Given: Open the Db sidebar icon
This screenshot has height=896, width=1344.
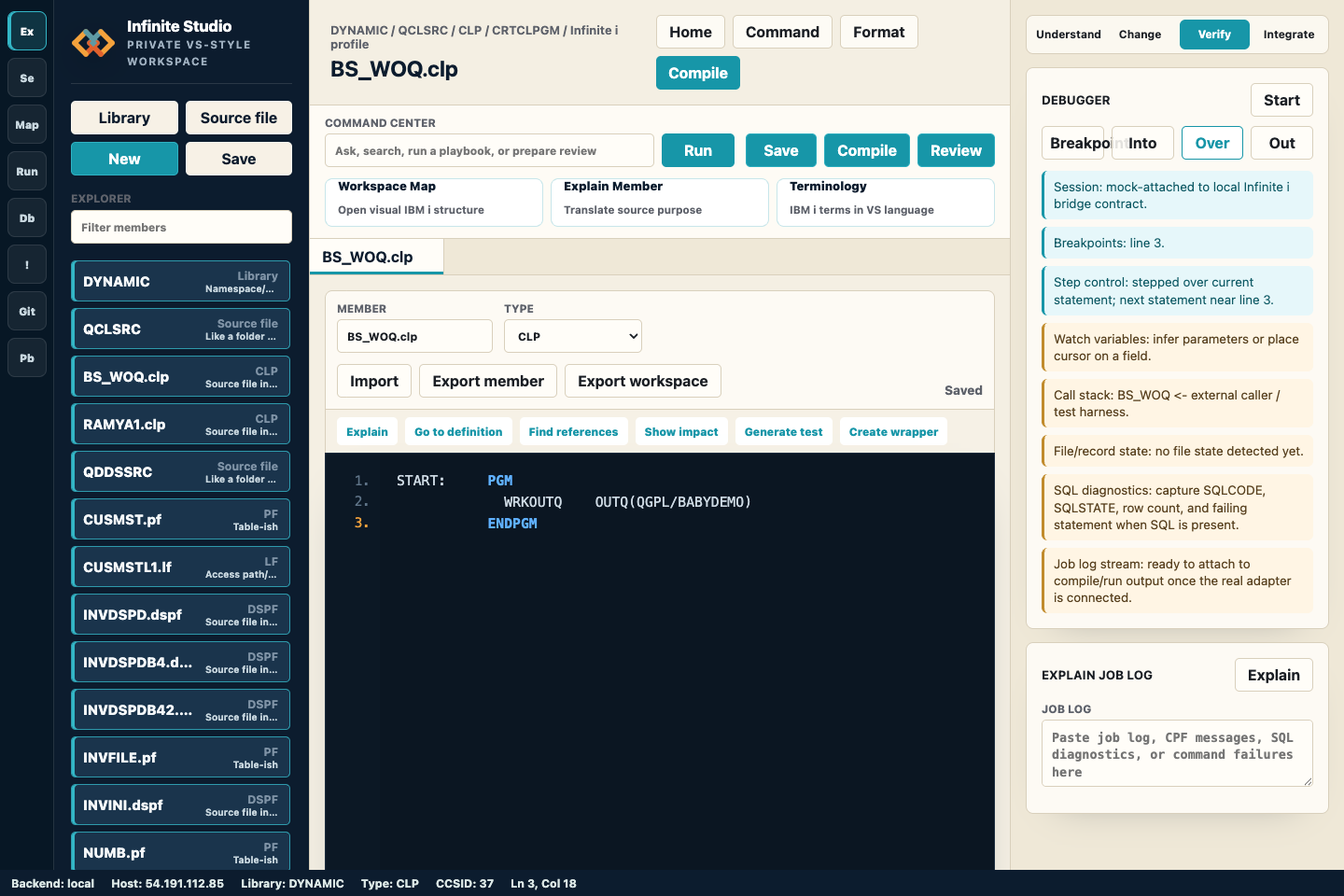Looking at the screenshot, I should tap(27, 217).
